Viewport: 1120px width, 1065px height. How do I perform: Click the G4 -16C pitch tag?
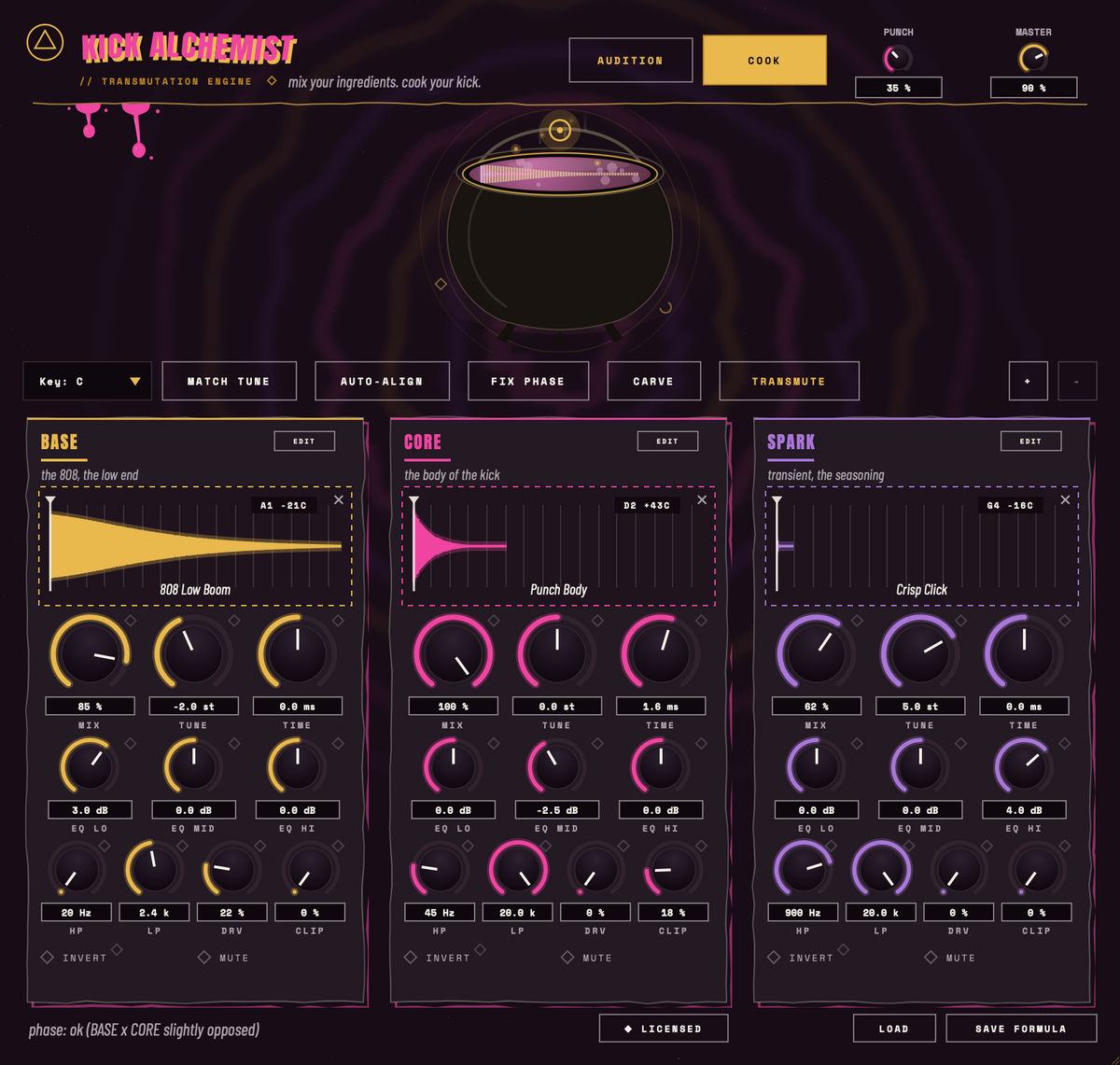1011,505
